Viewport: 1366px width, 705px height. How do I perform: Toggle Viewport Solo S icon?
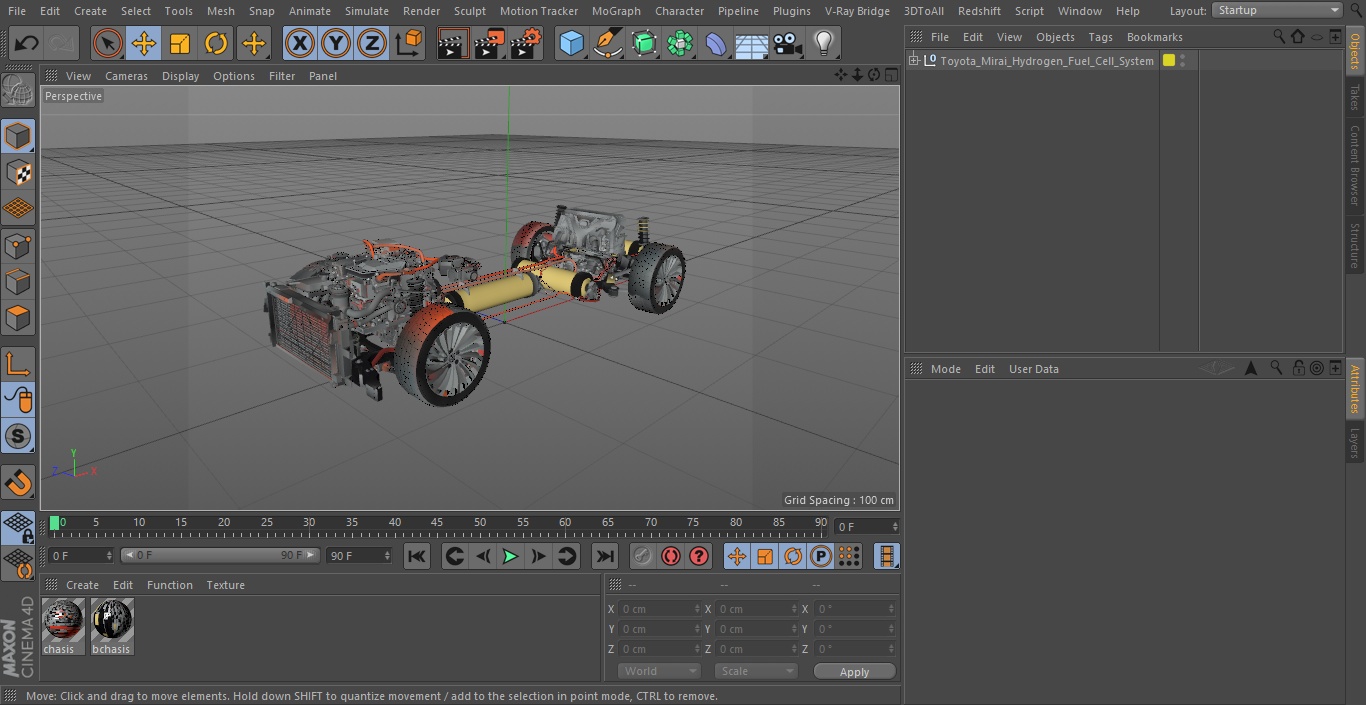click(x=18, y=436)
